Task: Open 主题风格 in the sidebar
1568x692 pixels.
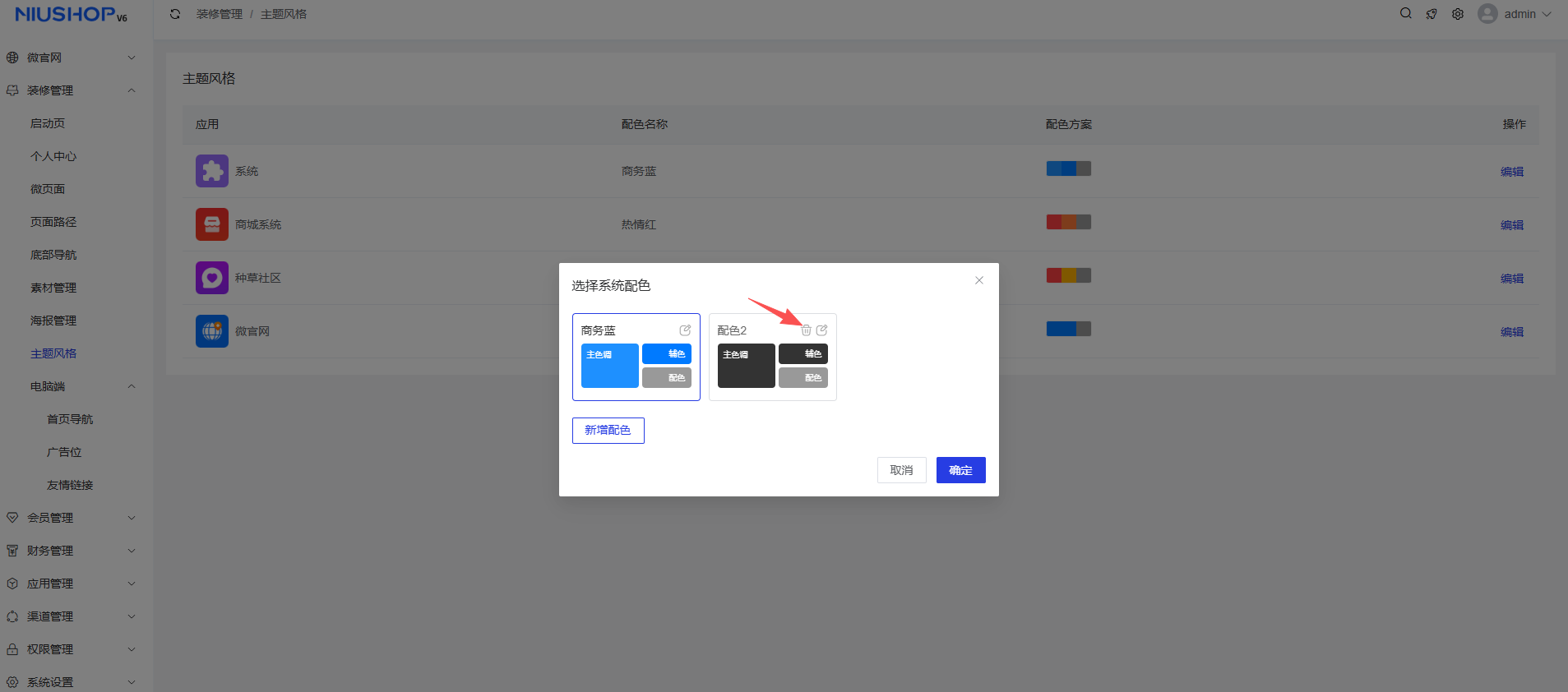Action: click(53, 353)
